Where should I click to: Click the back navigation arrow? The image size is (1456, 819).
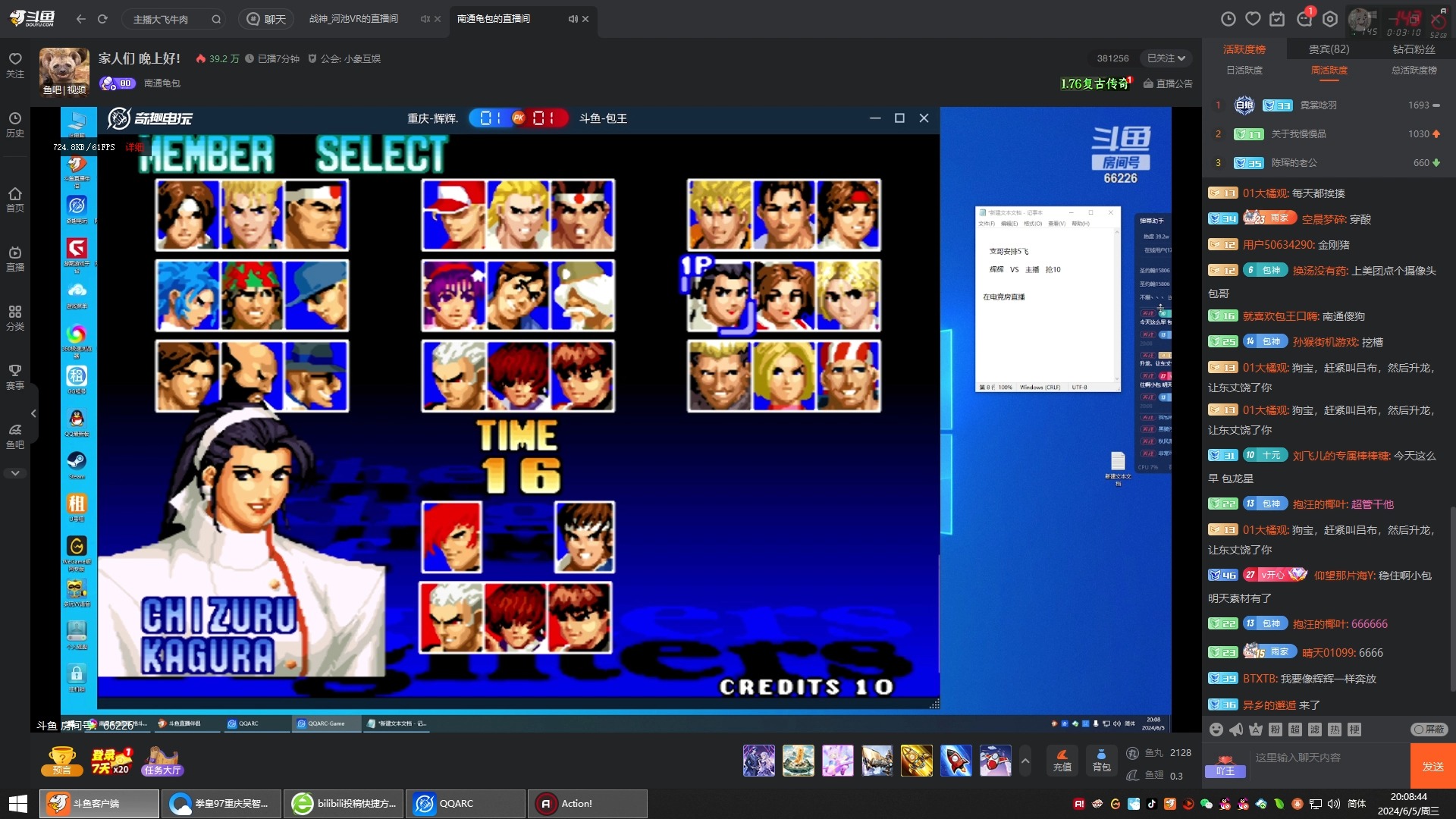[81, 19]
